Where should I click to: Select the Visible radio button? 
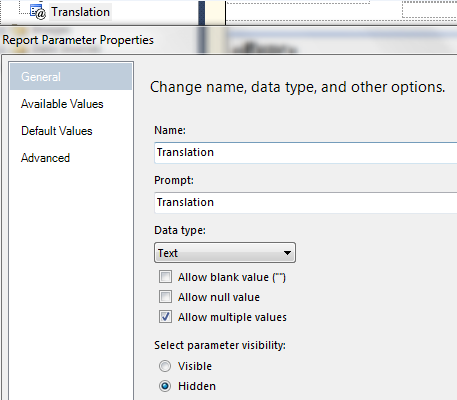pyautogui.click(x=165, y=366)
